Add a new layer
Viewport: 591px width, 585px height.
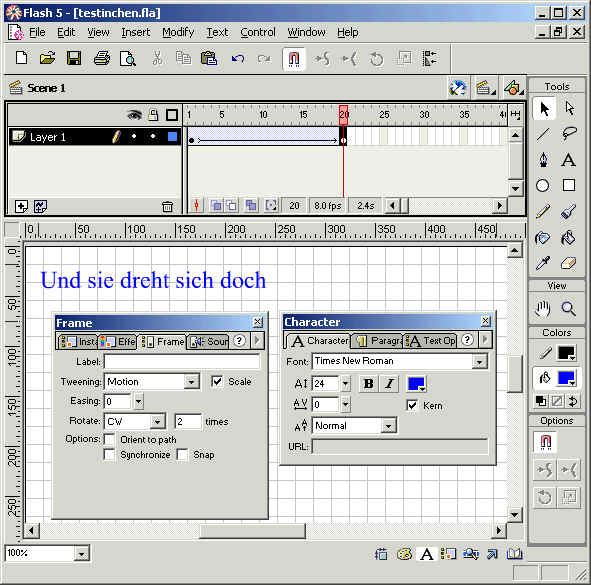click(21, 206)
